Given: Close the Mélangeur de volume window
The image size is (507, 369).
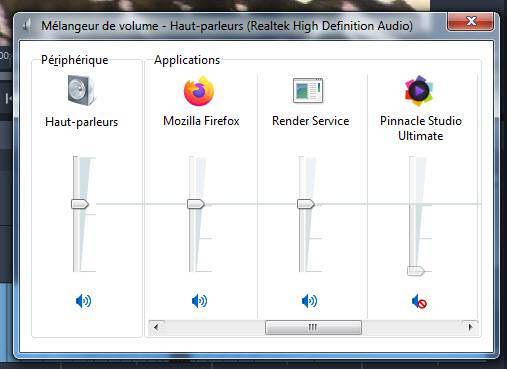Looking at the screenshot, I should 470,22.
